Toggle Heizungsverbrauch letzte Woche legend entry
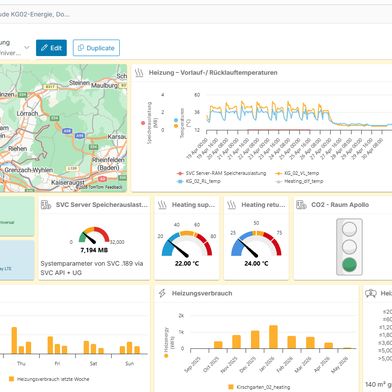This screenshot has height=392, width=392. point(49,379)
